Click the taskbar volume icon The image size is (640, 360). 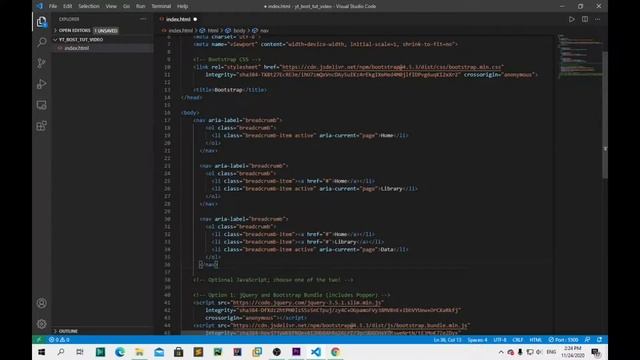point(540,352)
